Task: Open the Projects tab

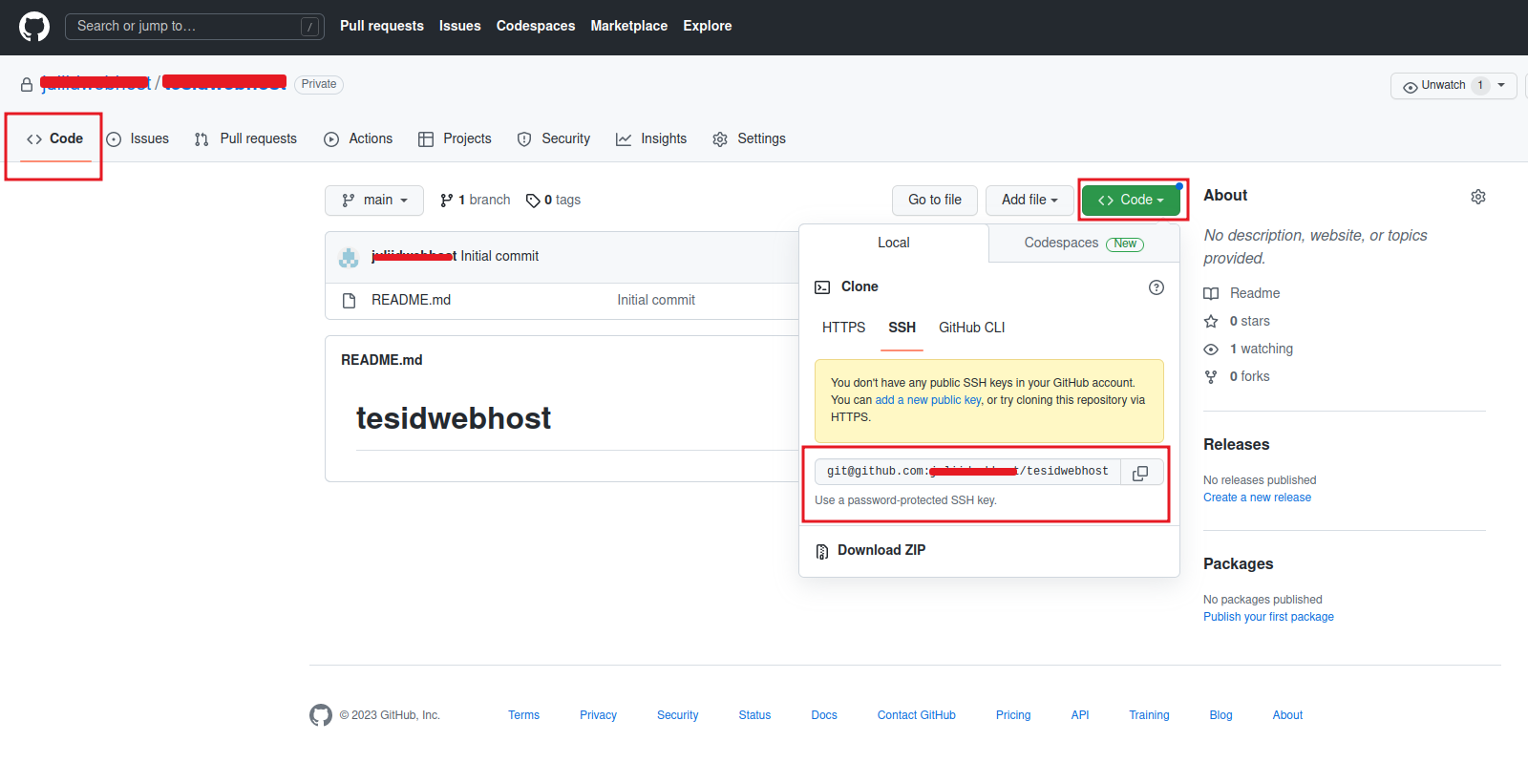Action: click(455, 139)
